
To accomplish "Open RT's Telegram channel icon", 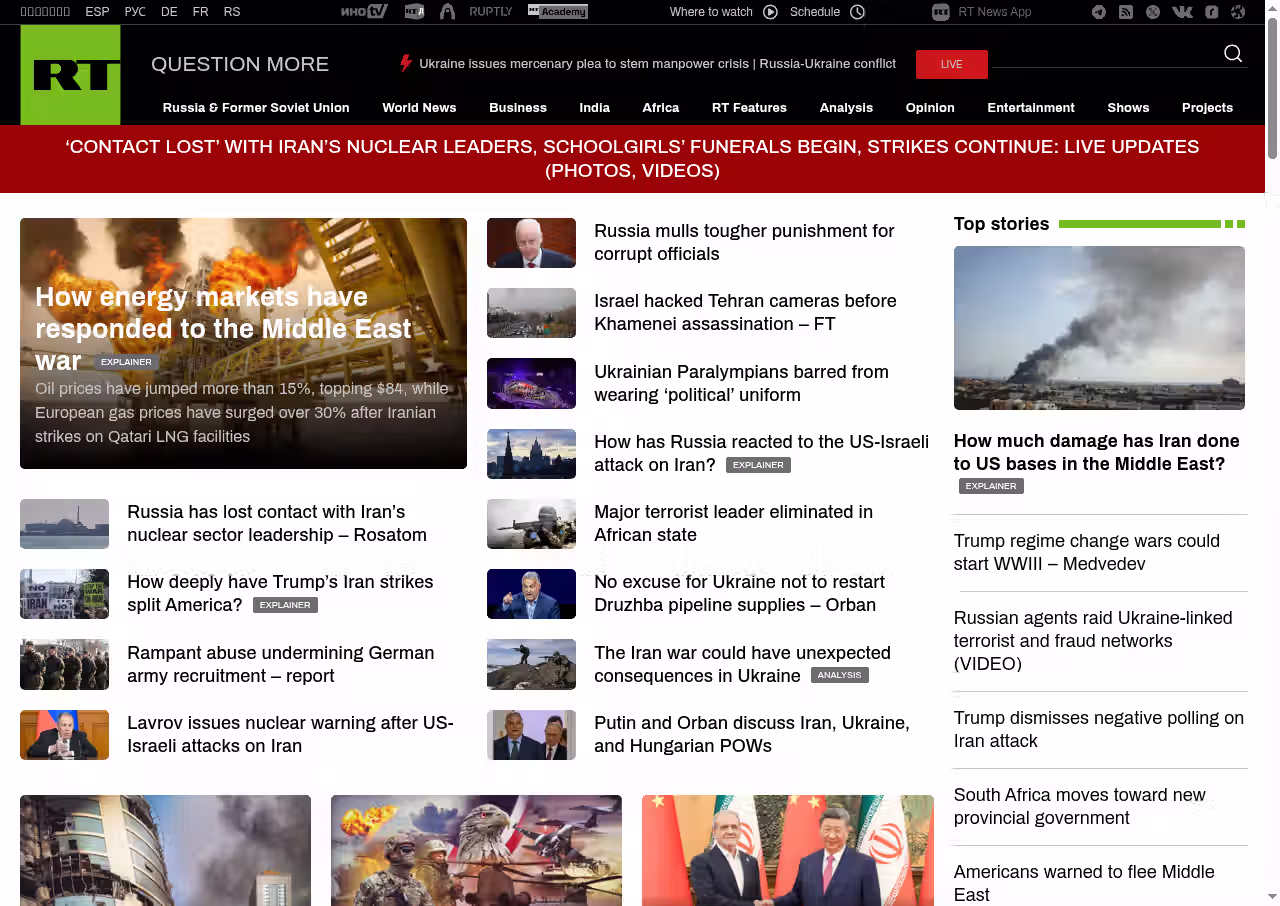I will (1099, 12).
